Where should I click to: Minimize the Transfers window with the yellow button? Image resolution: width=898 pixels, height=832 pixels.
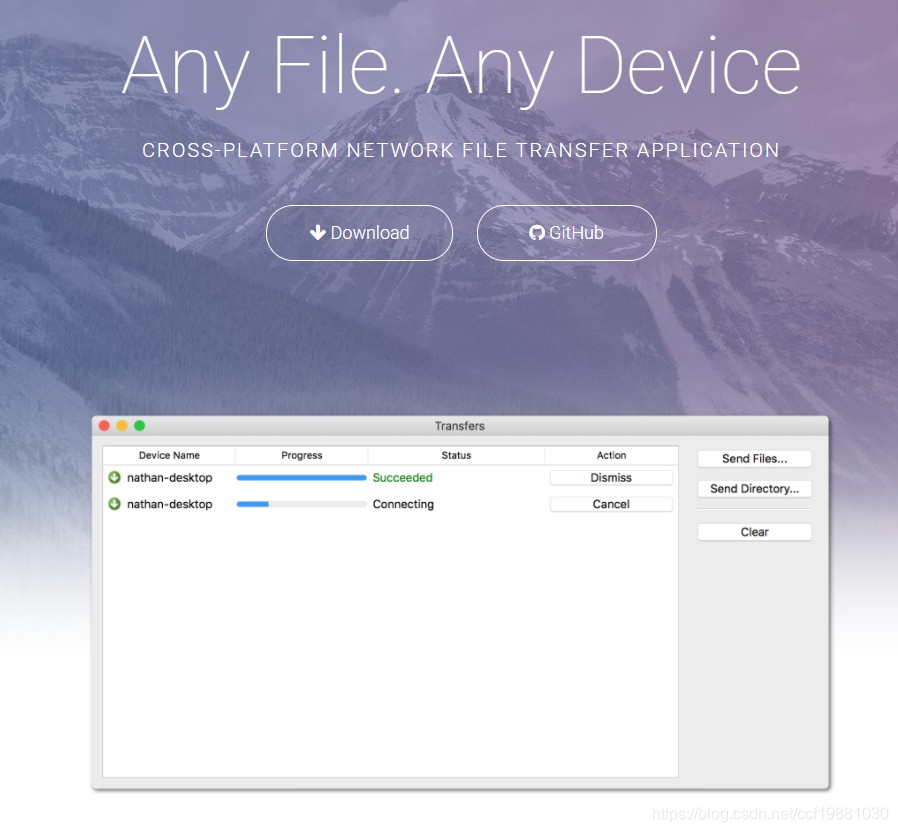click(121, 425)
